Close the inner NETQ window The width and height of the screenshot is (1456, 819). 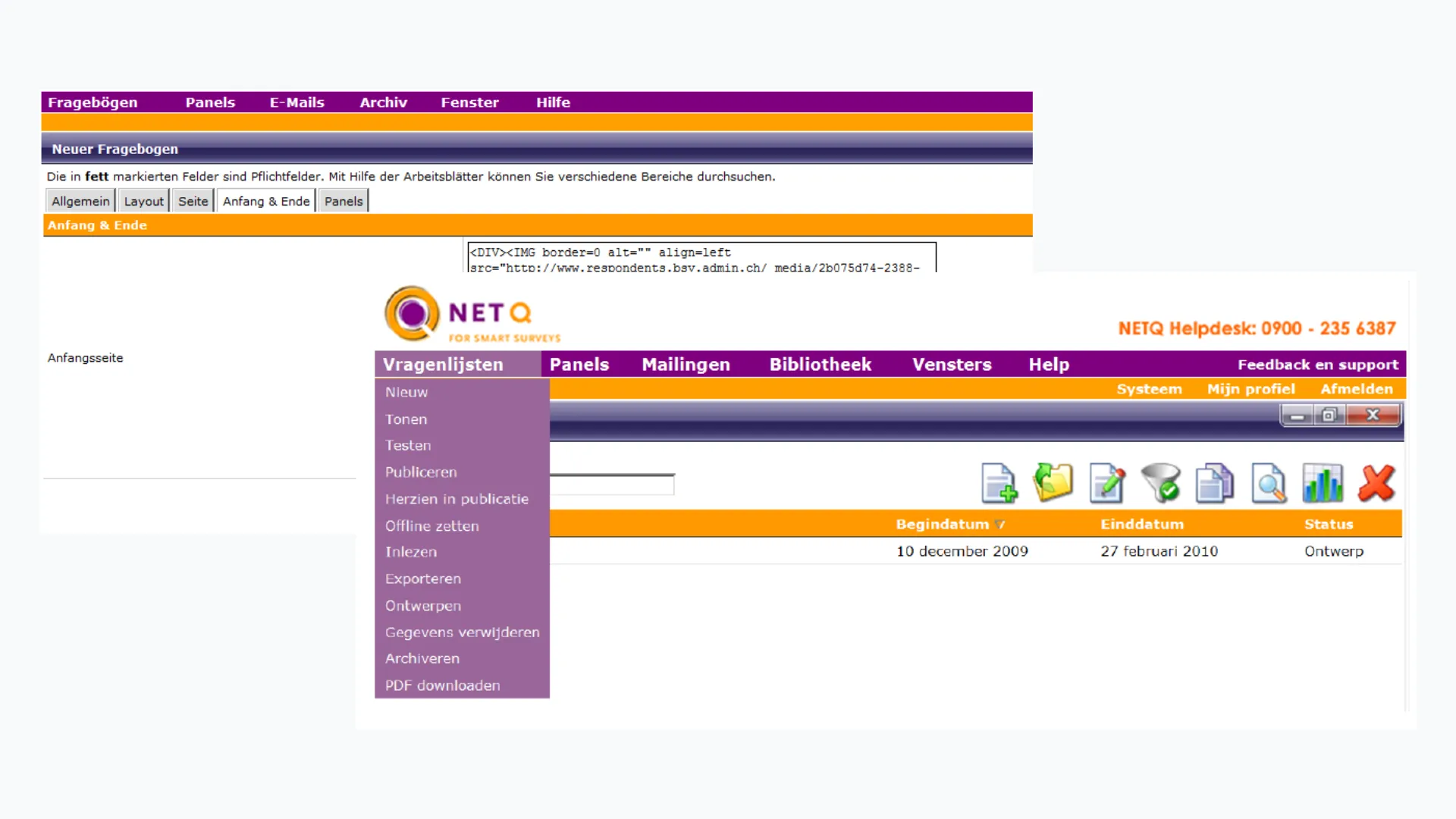pyautogui.click(x=1373, y=416)
